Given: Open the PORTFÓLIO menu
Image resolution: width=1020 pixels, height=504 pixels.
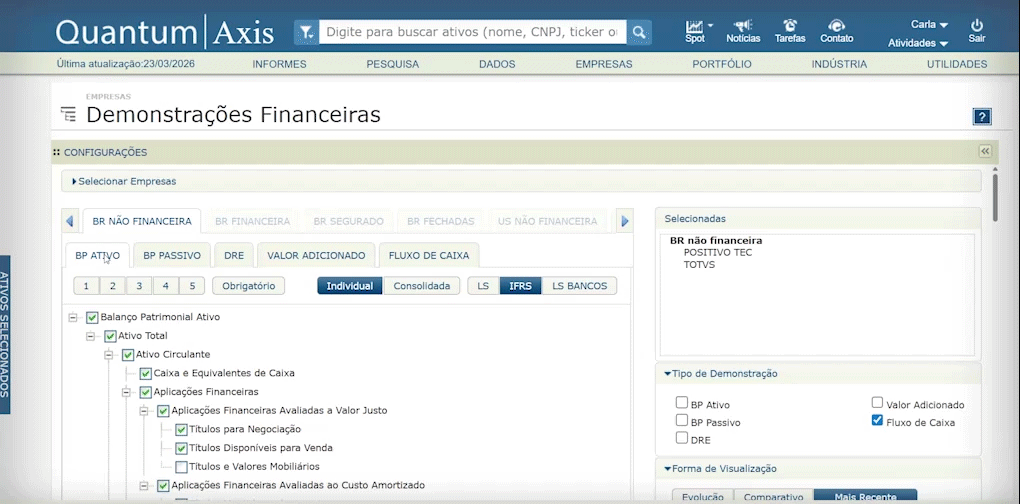Looking at the screenshot, I should coord(721,64).
